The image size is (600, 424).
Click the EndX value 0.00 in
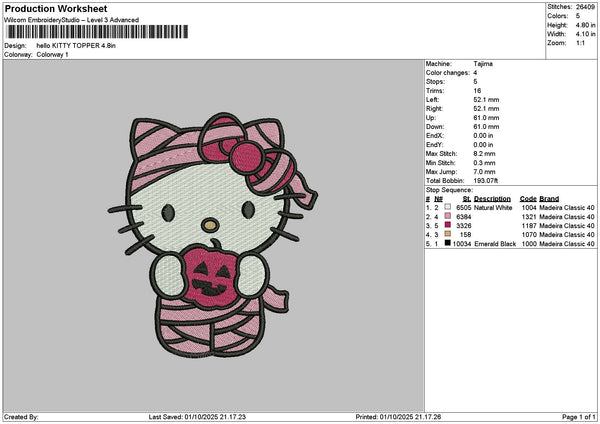point(483,136)
